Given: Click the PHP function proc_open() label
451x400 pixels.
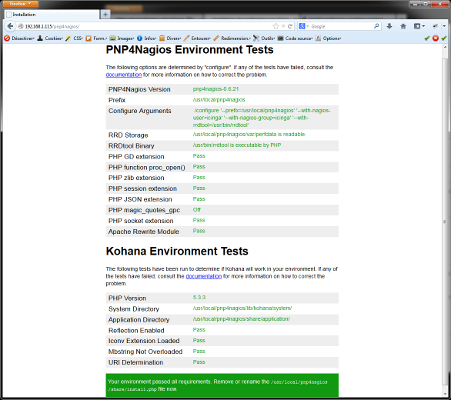Looking at the screenshot, I should tap(147, 167).
